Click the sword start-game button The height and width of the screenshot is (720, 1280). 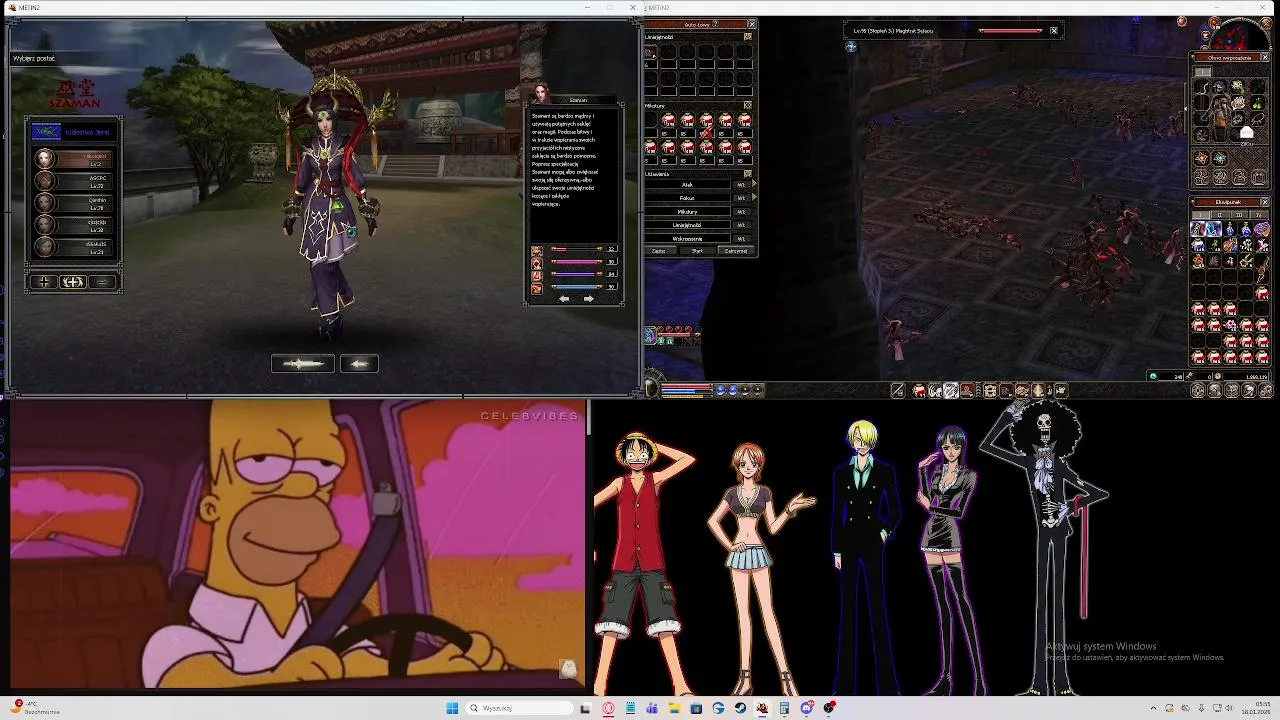point(303,364)
